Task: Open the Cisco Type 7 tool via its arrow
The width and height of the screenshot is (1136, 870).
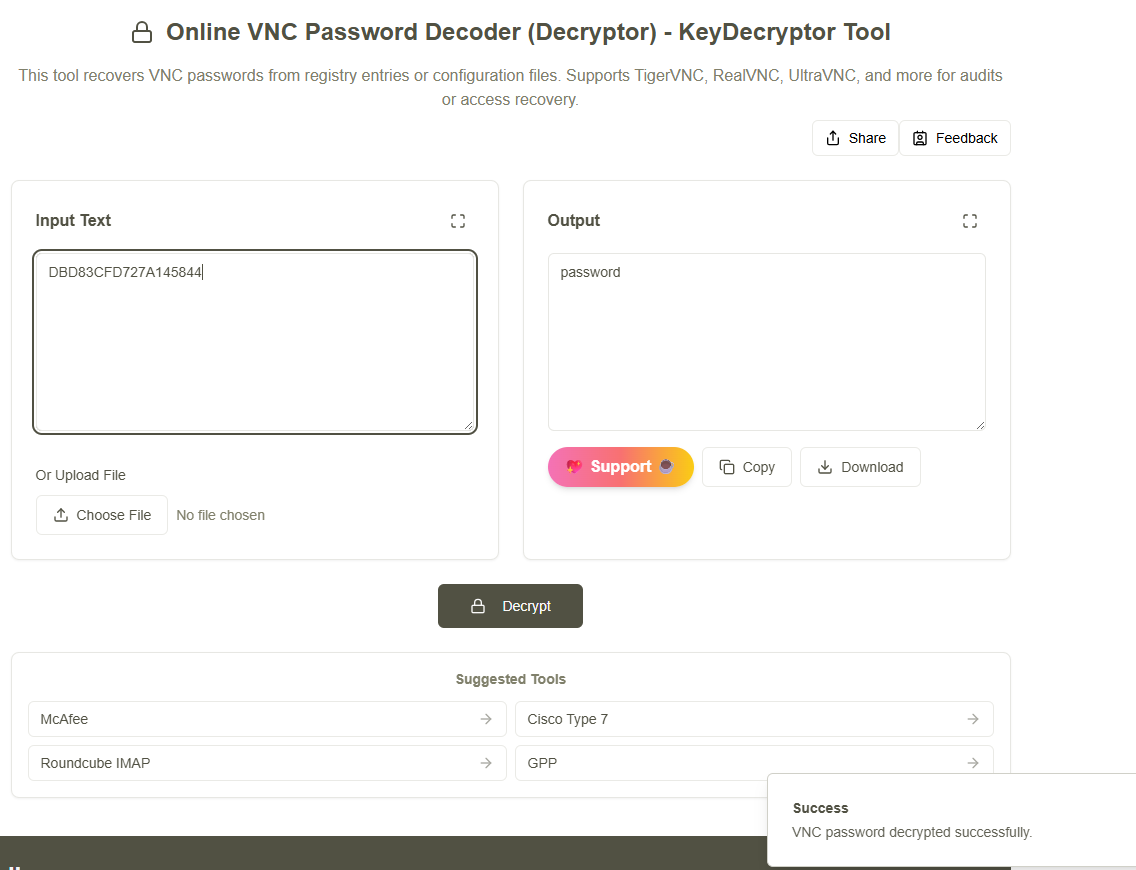Action: point(973,719)
